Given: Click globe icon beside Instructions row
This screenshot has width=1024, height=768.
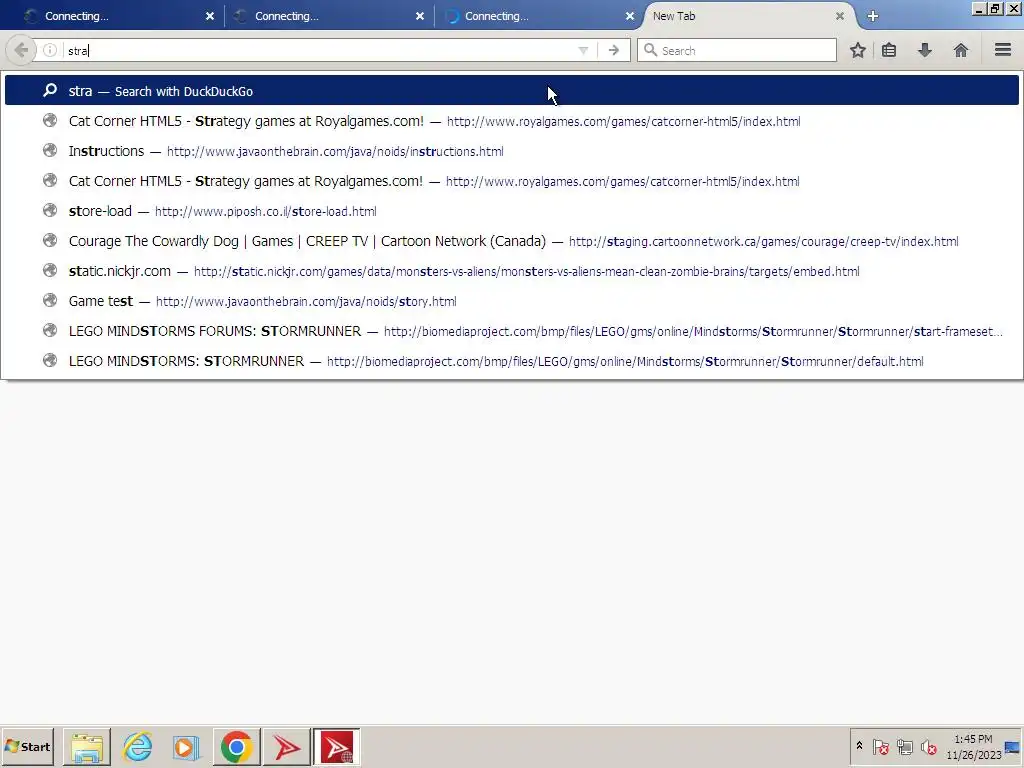Looking at the screenshot, I should click(50, 150).
